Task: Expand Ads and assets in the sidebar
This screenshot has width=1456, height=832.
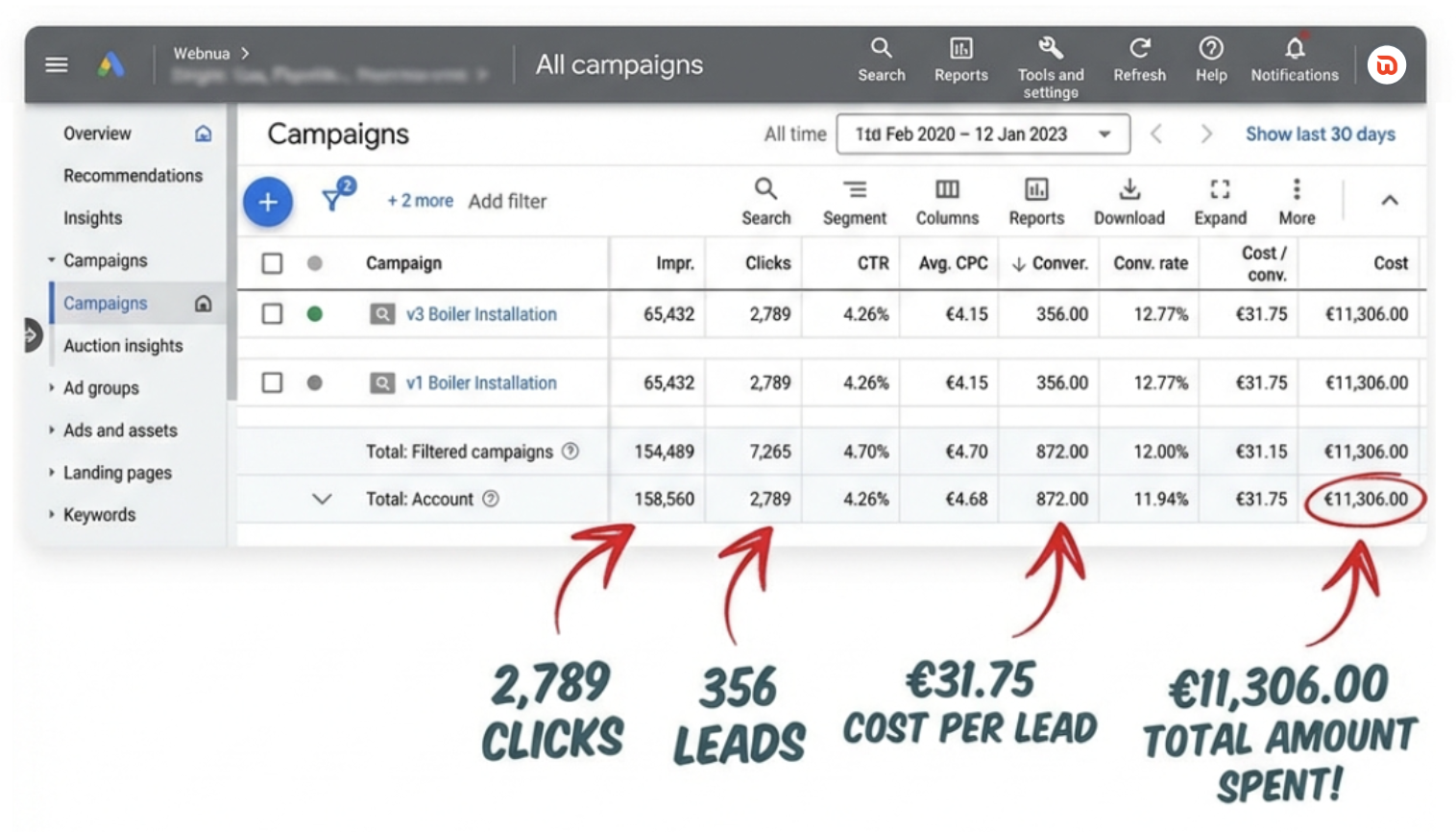Action: click(x=52, y=430)
